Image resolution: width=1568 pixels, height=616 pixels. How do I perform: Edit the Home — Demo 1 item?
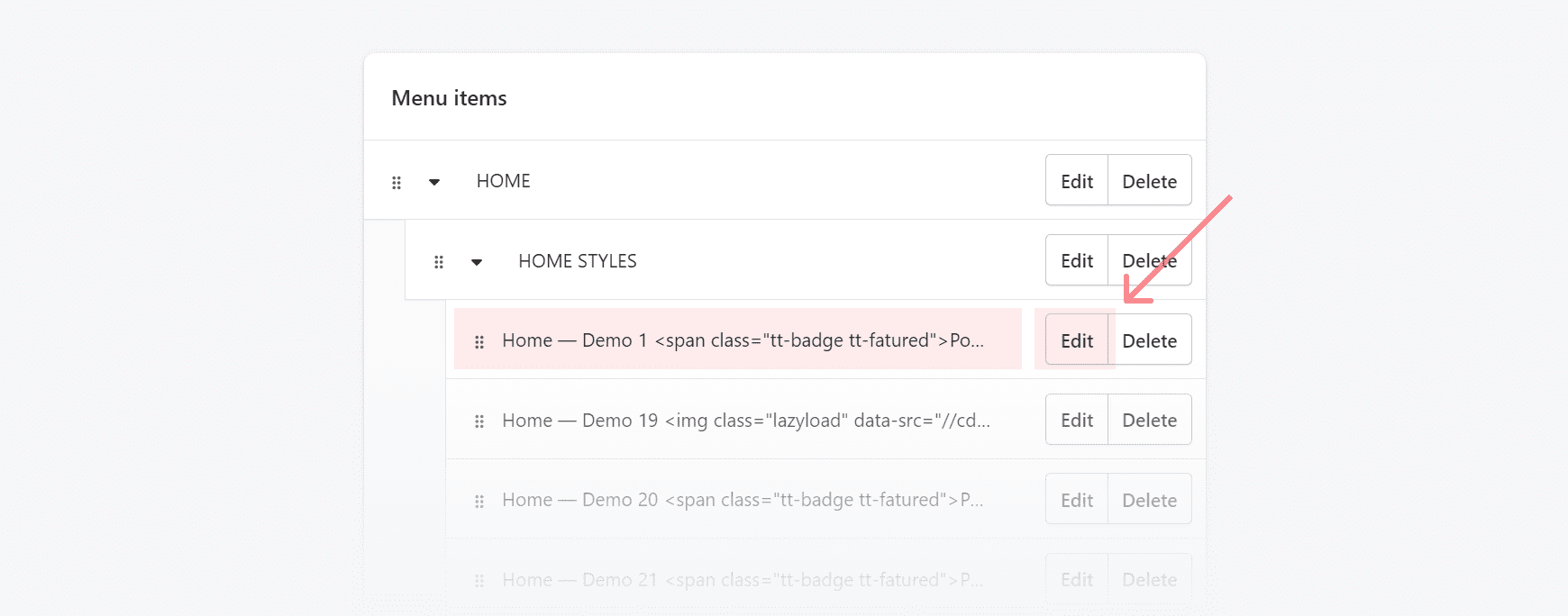[1077, 340]
